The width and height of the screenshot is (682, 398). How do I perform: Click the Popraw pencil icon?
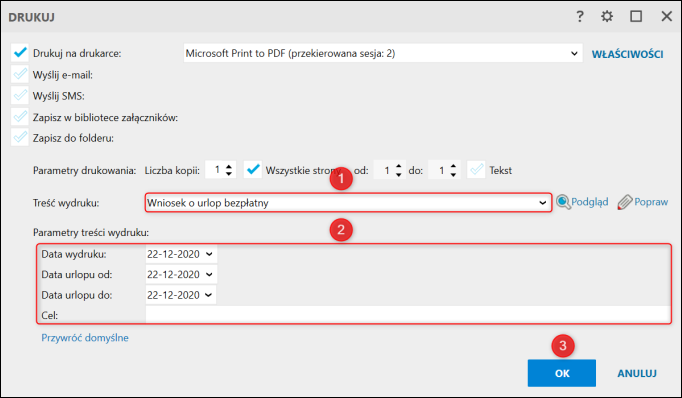click(625, 202)
